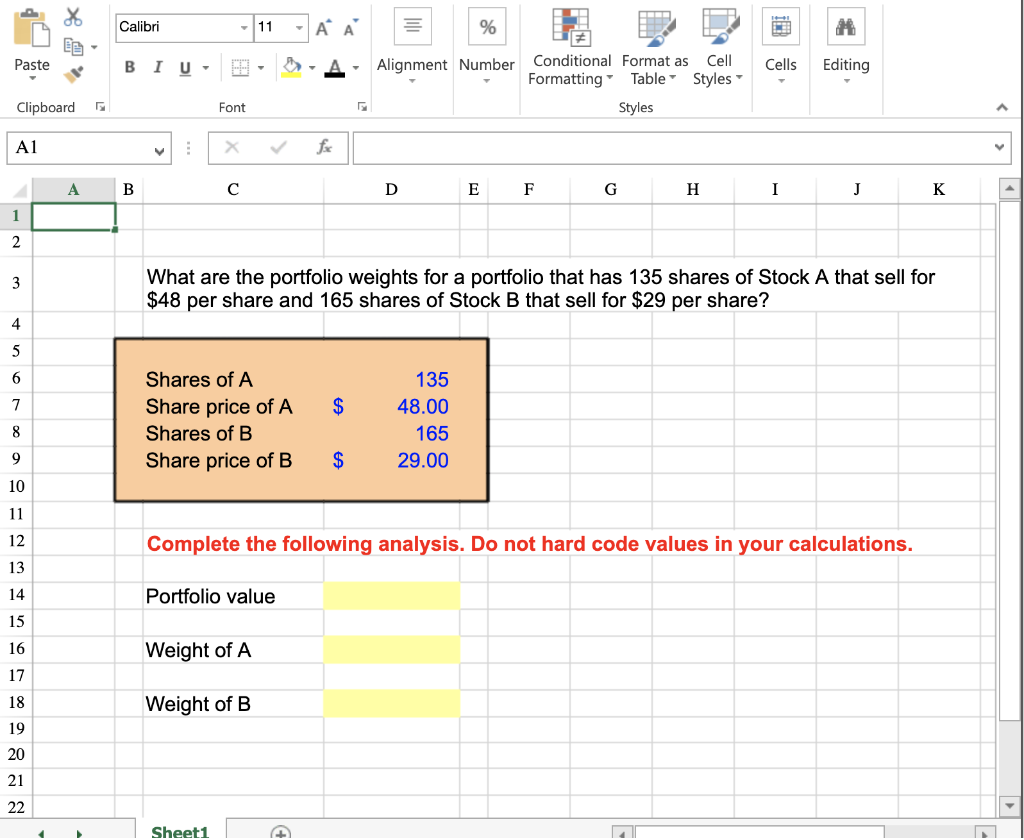Expand the font color dropdown arrow
The image size is (1024, 840).
pyautogui.click(x=356, y=67)
